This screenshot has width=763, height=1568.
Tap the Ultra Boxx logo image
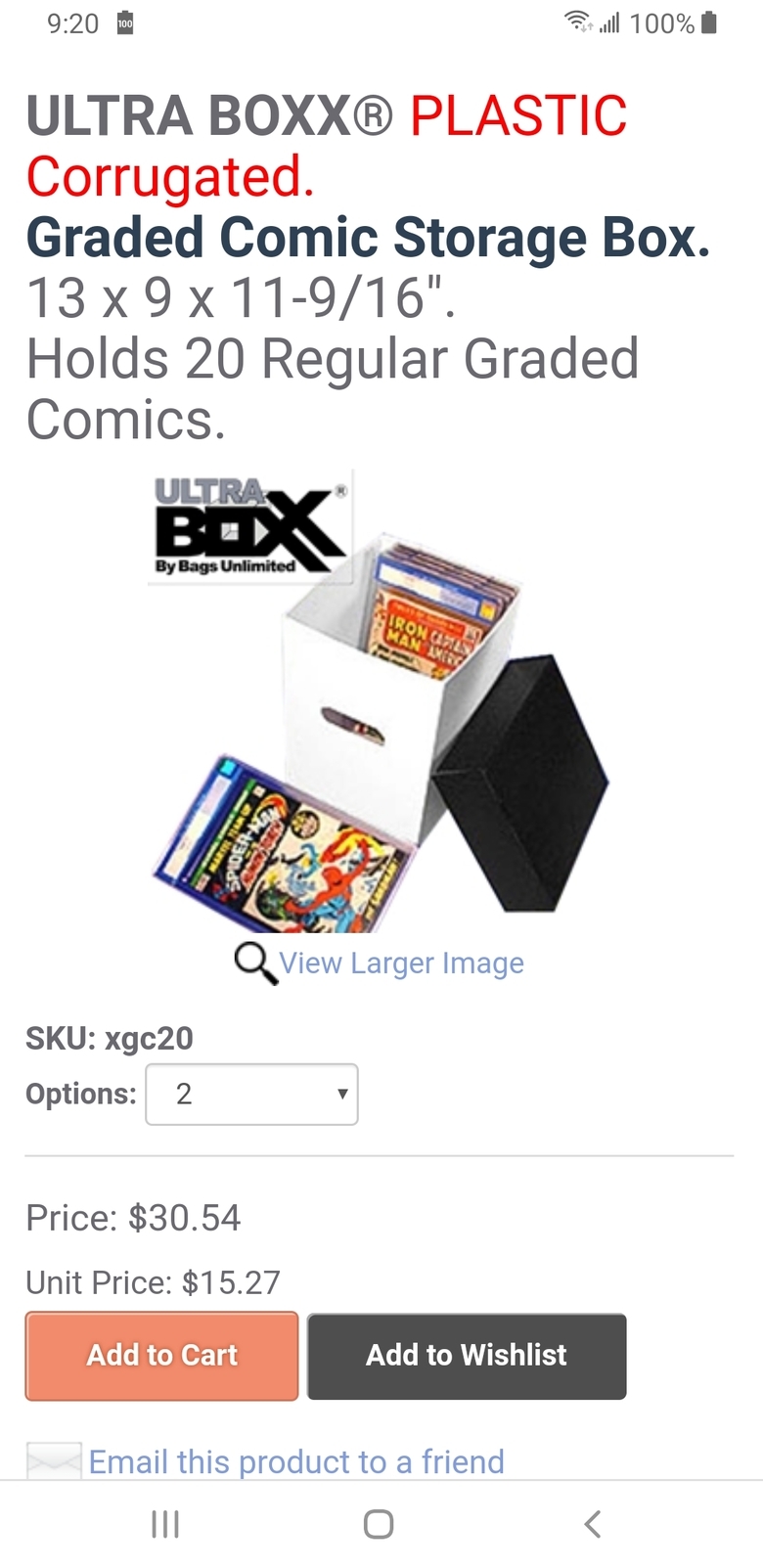[250, 526]
